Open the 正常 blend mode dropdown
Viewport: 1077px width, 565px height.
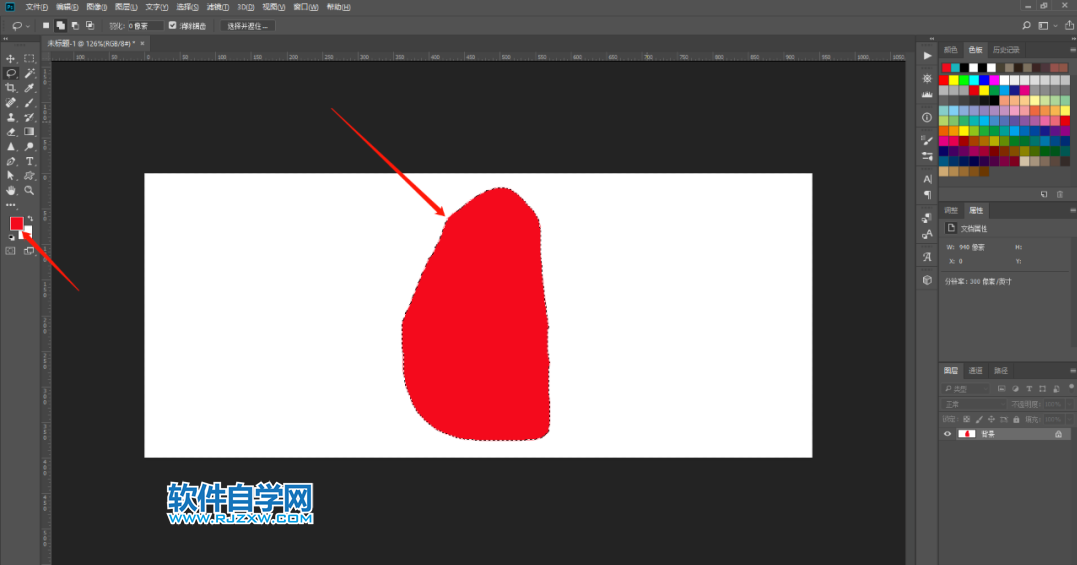click(x=974, y=404)
